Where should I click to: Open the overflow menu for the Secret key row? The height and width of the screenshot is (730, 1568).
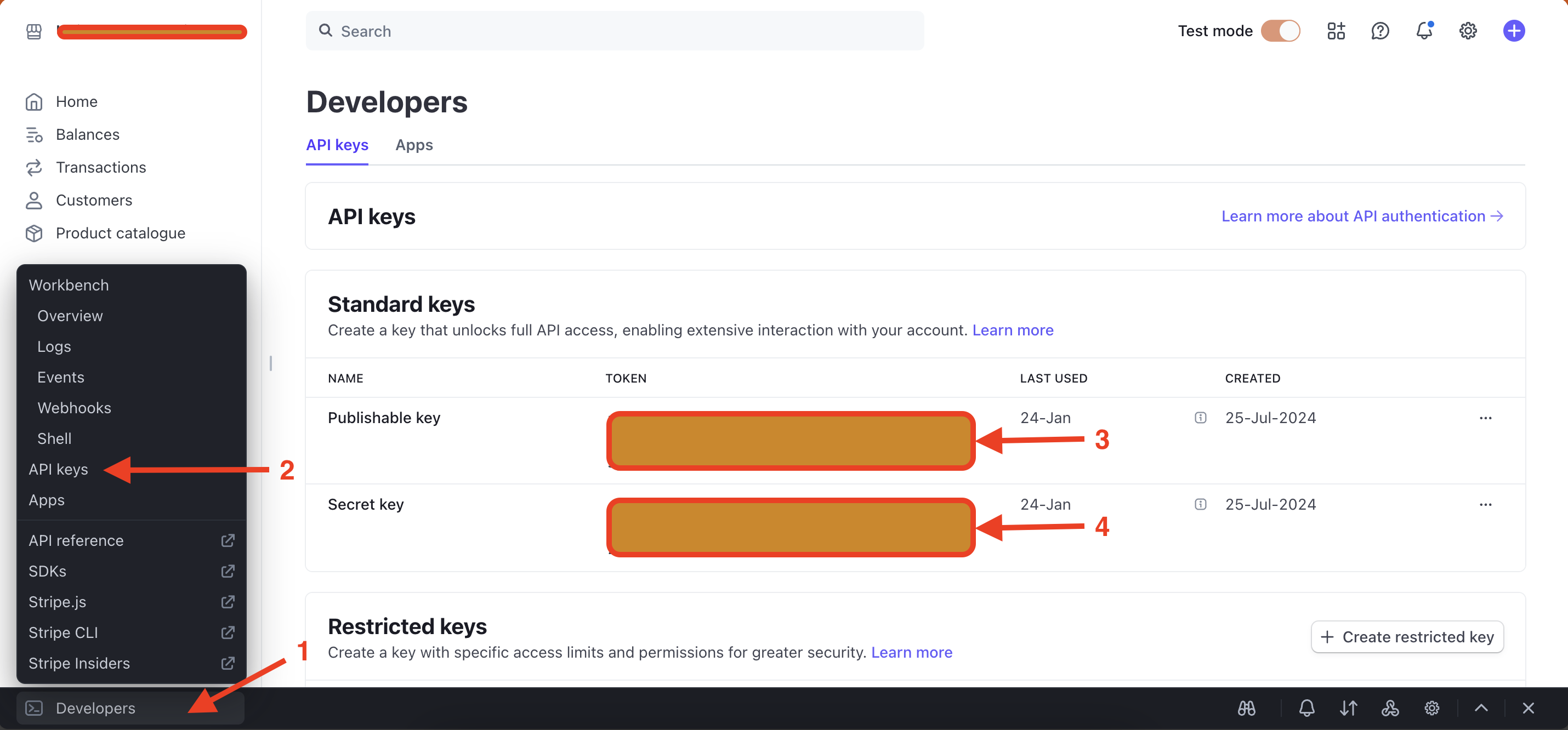coord(1486,504)
